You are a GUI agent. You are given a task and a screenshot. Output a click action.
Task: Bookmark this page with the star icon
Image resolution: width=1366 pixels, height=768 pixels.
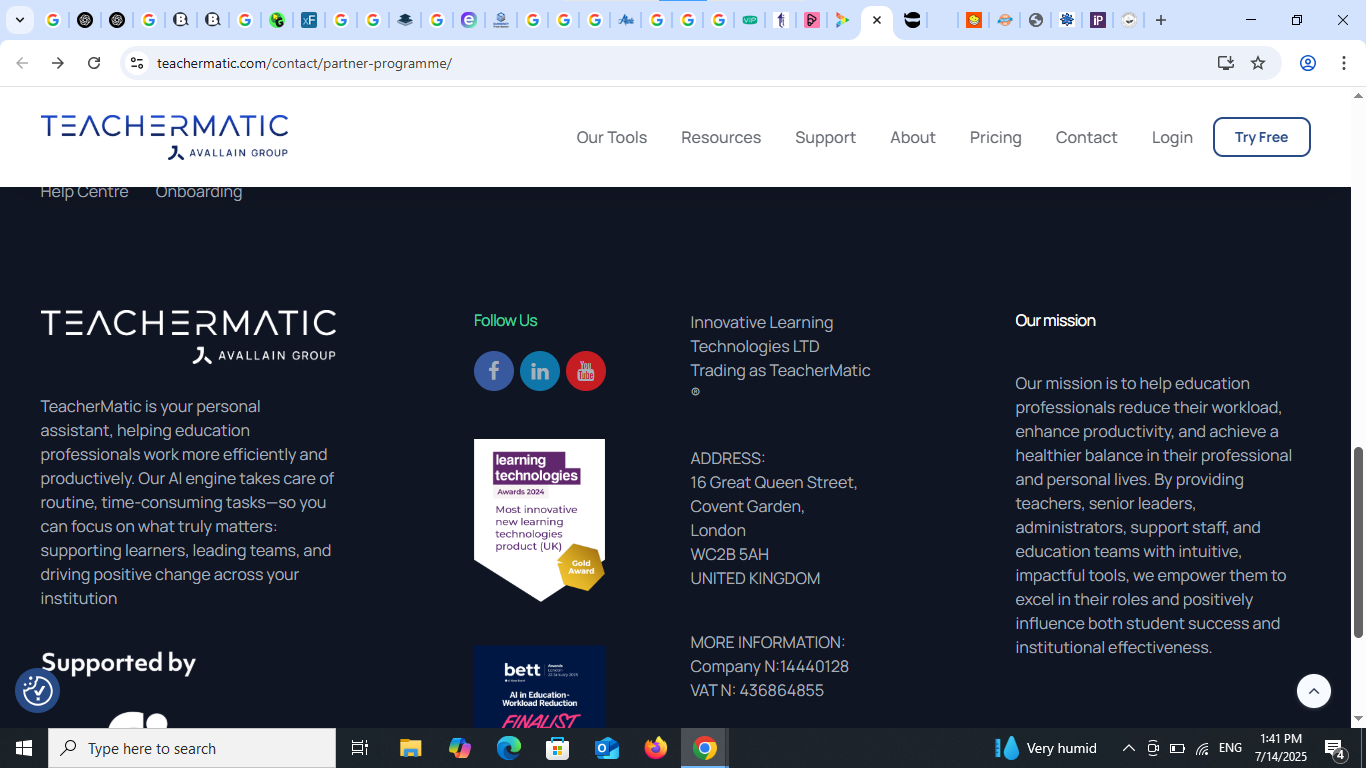click(x=1258, y=63)
